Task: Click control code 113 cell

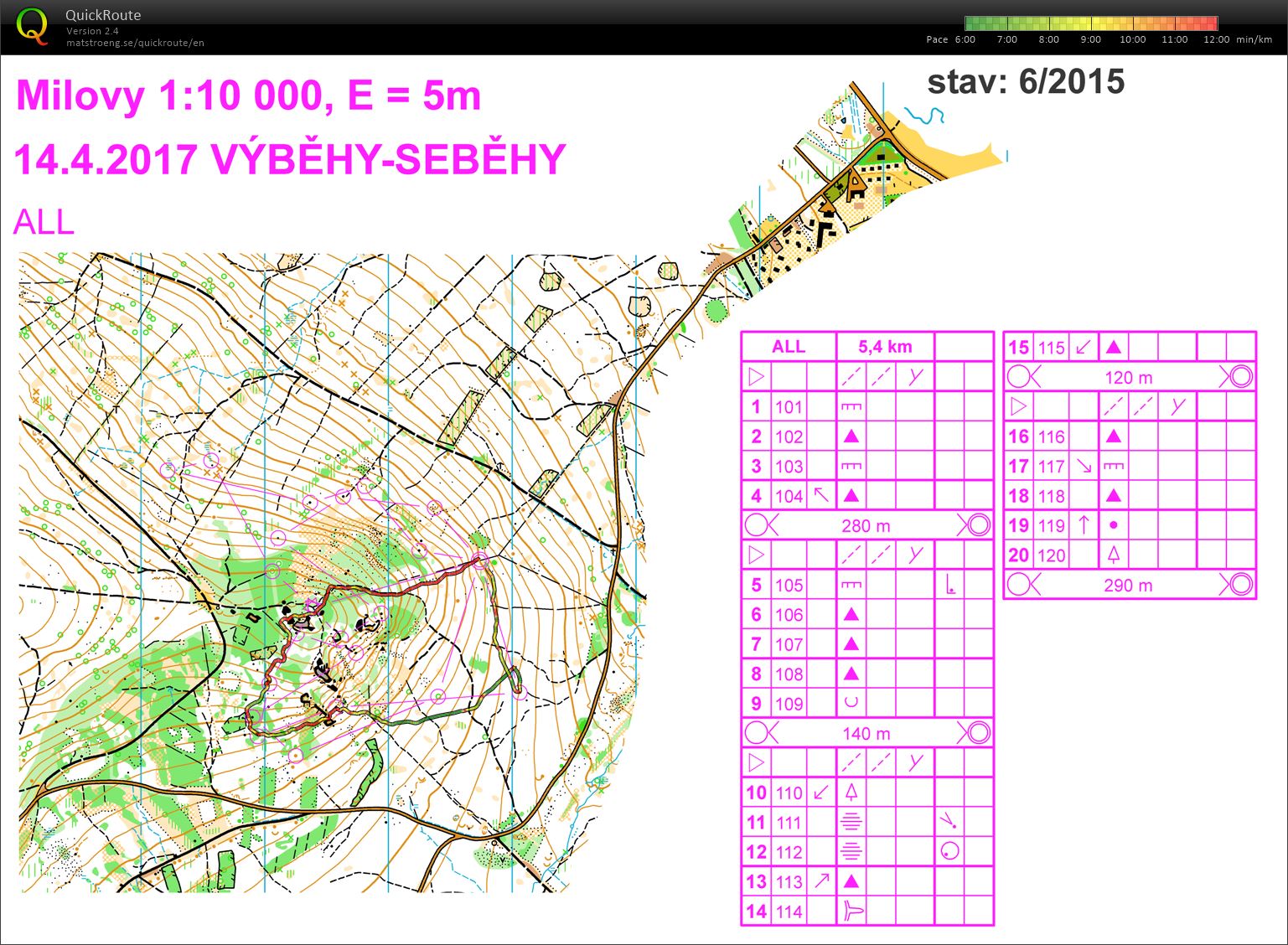Action: [789, 881]
